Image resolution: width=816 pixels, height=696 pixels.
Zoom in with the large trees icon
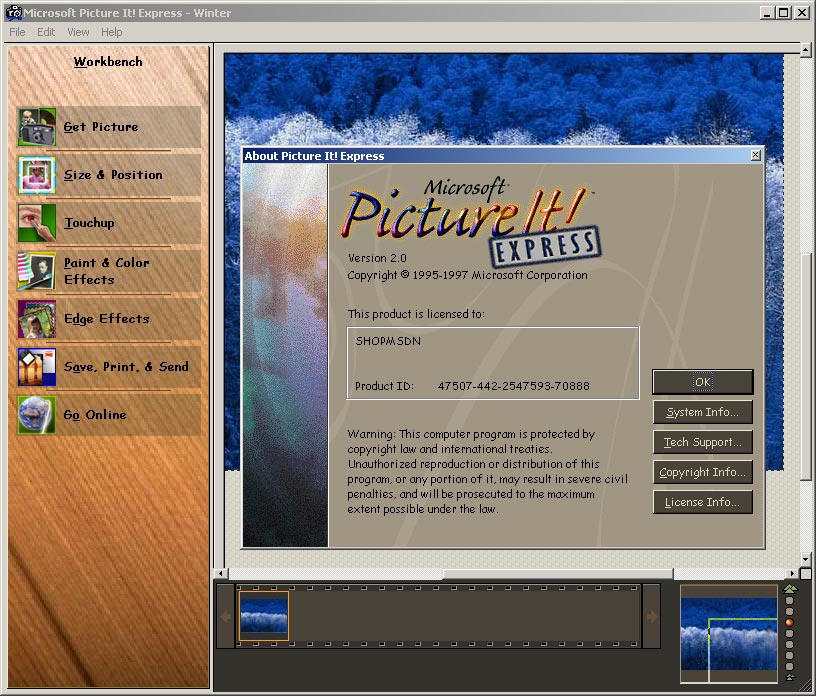pyautogui.click(x=790, y=589)
